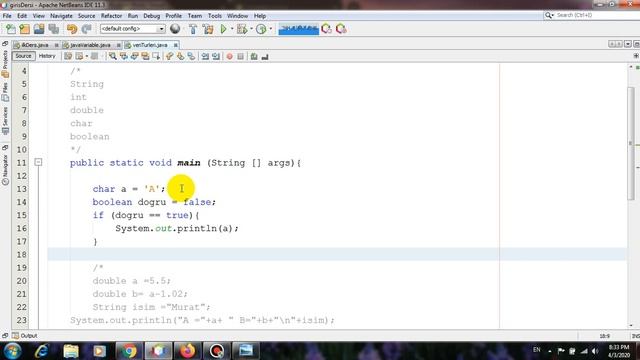This screenshot has height=360, width=640.
Task: Click the Last Edit icon beside History
Action: [68, 56]
